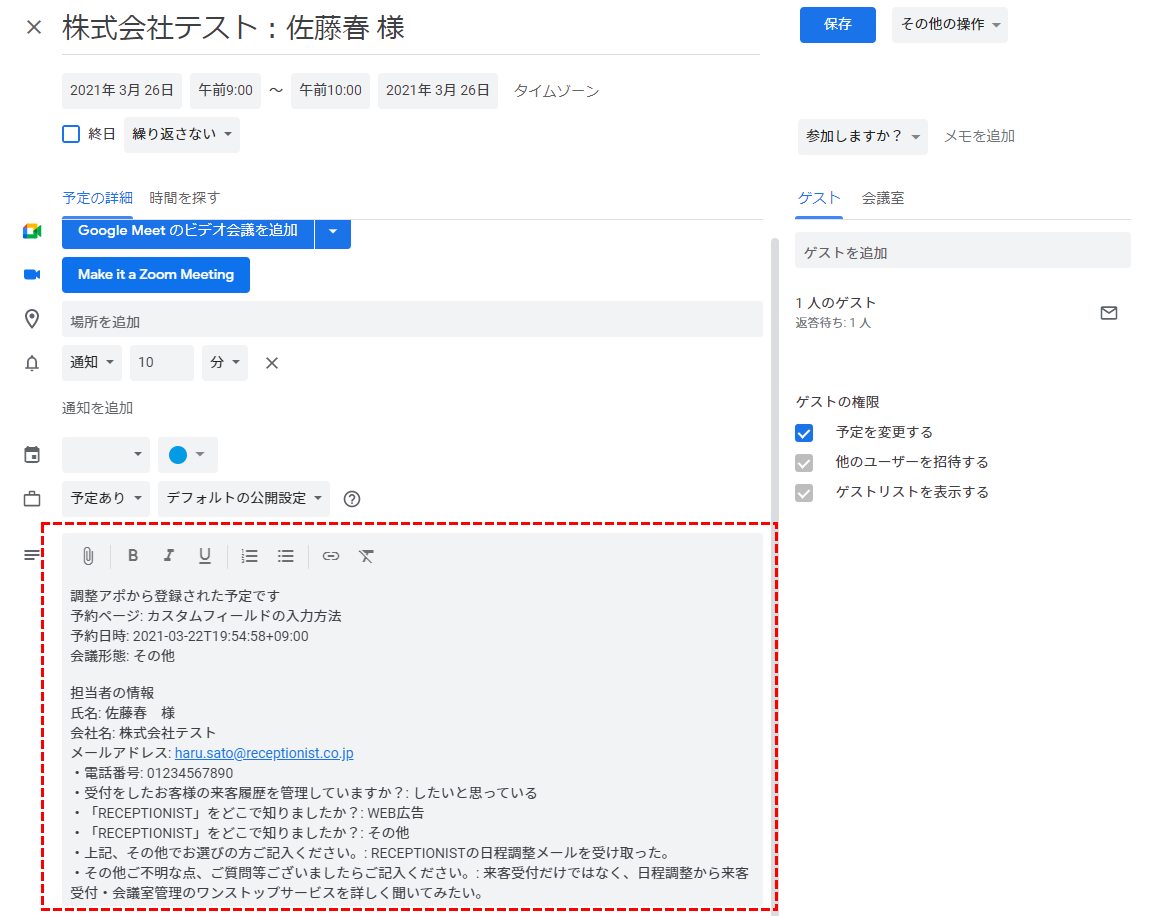Email guests using the envelope icon
This screenshot has width=1157, height=916.
tap(1108, 313)
